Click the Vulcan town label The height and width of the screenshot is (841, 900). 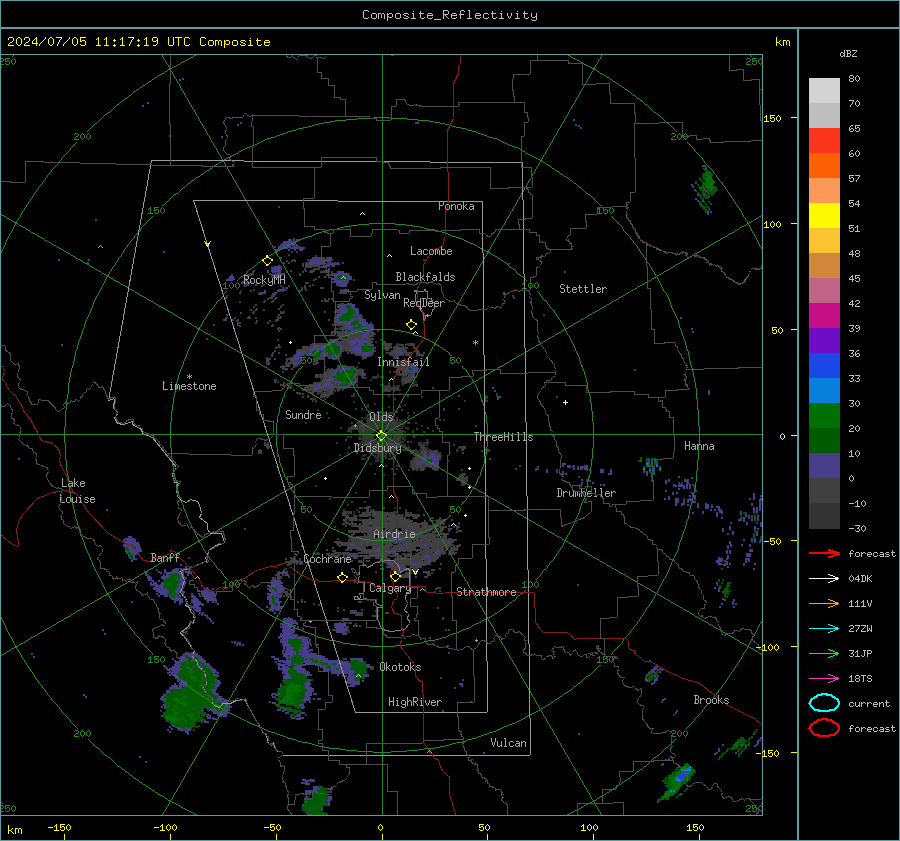point(508,743)
